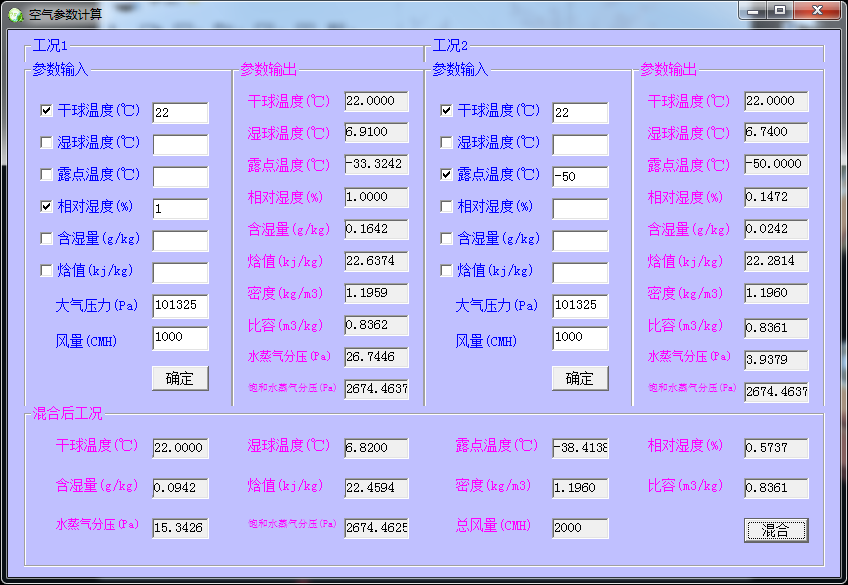
Task: Check 焓值 checkbox in 工况2
Action: (x=446, y=270)
